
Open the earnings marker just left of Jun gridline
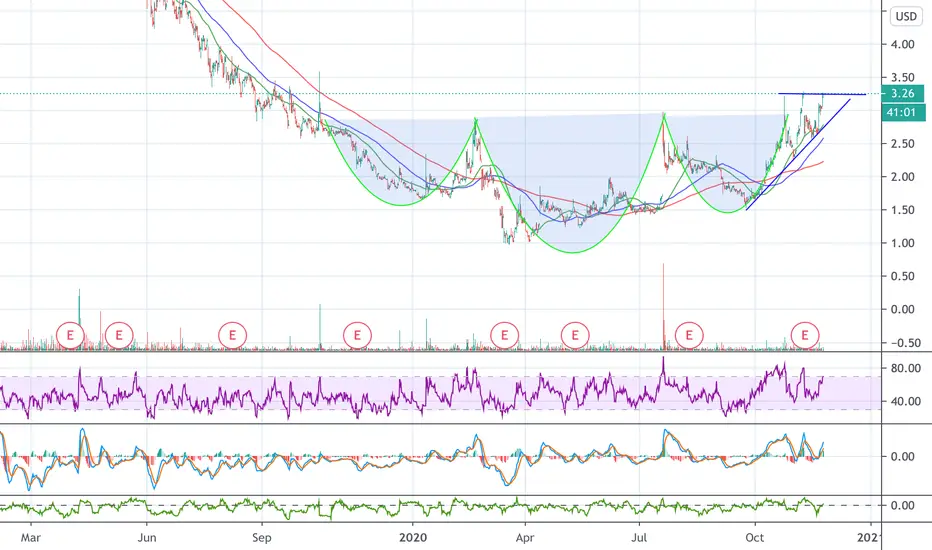pos(119,335)
